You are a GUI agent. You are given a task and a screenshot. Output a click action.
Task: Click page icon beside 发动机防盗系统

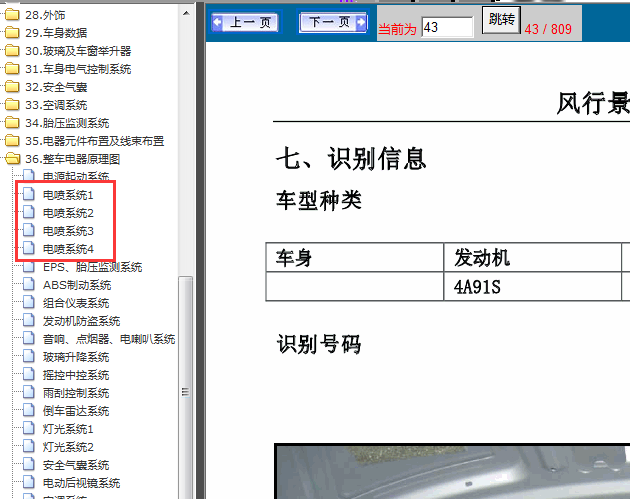point(29,320)
